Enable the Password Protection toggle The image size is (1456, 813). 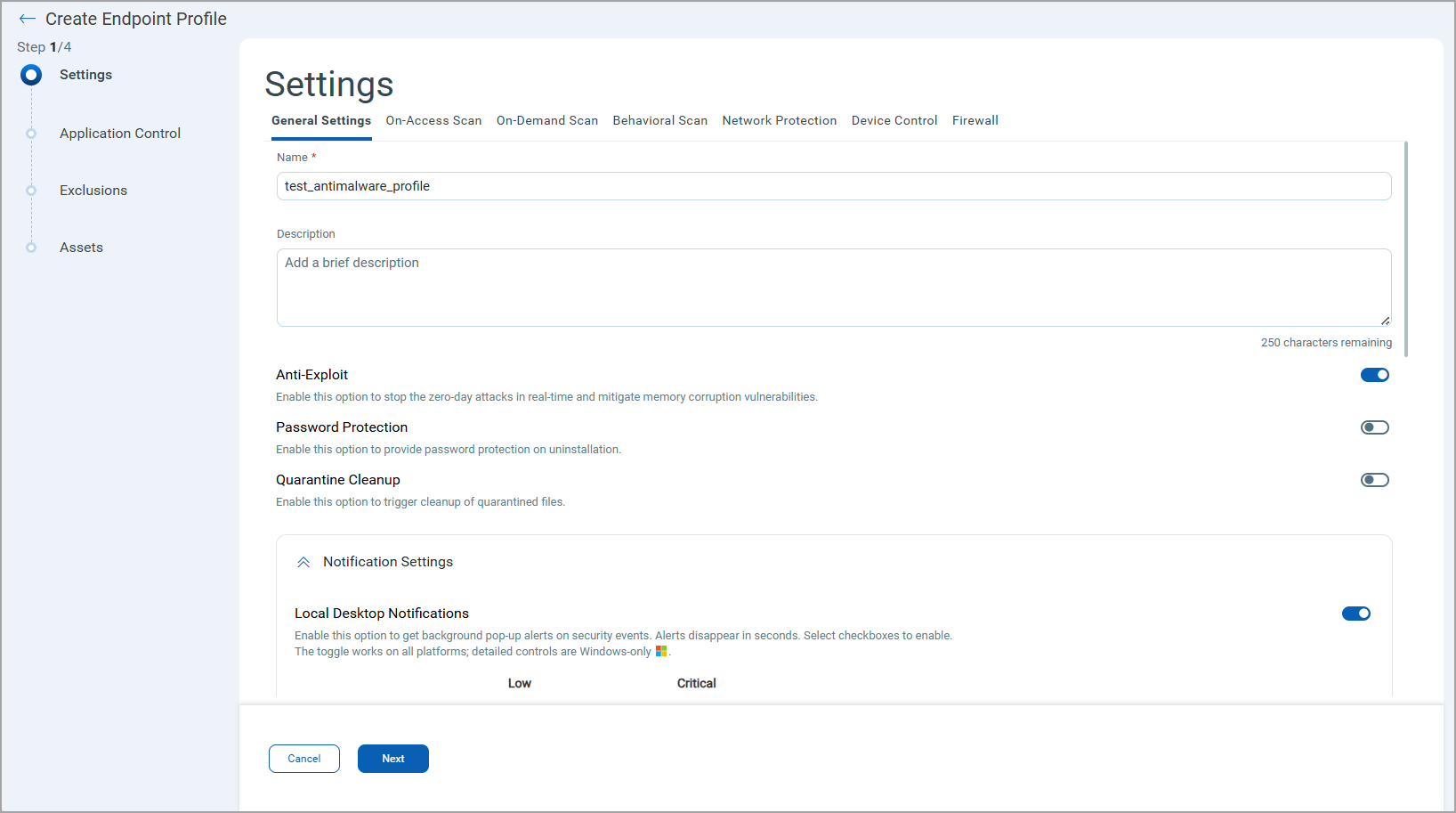coord(1374,427)
